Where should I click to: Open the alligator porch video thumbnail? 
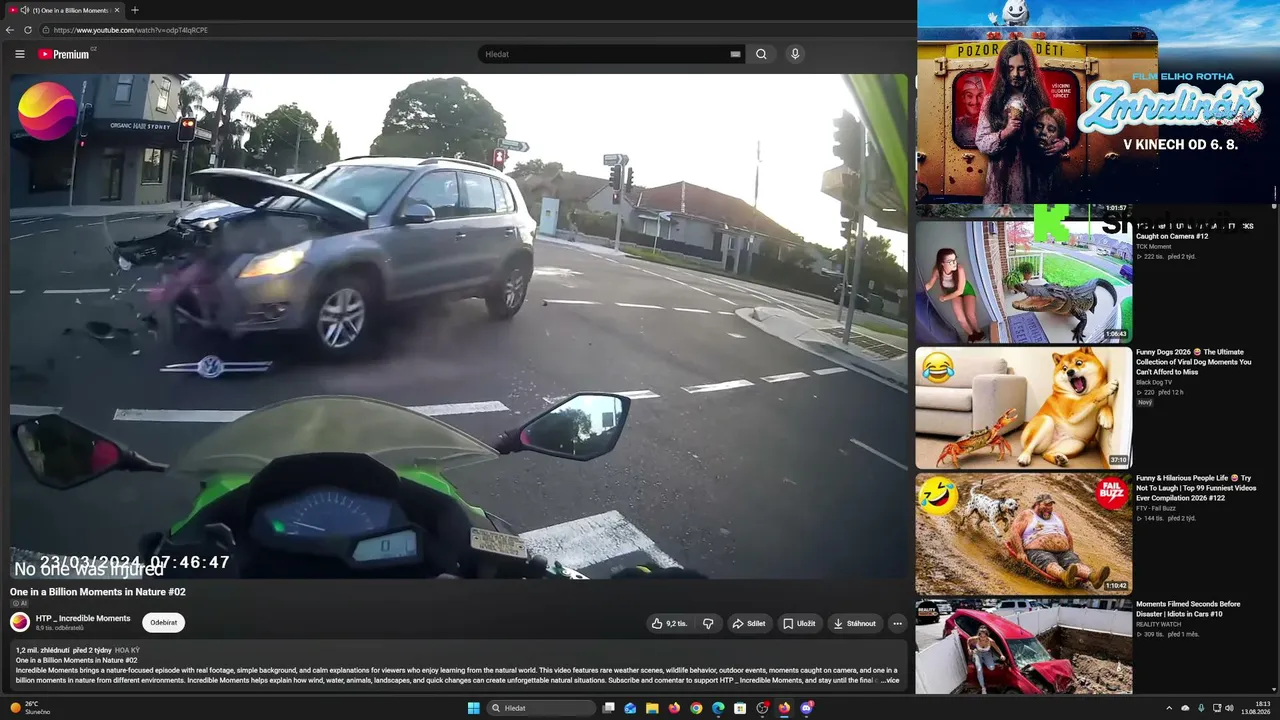point(1024,281)
